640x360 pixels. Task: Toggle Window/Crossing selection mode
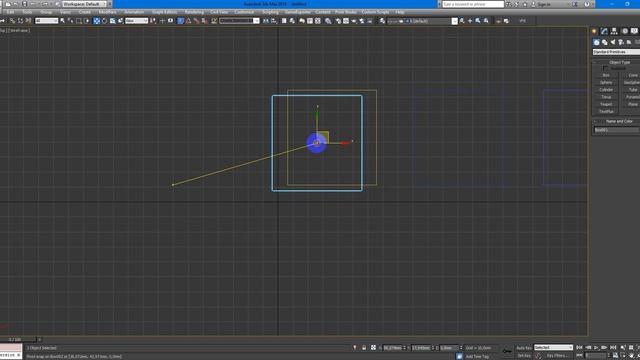point(87,21)
